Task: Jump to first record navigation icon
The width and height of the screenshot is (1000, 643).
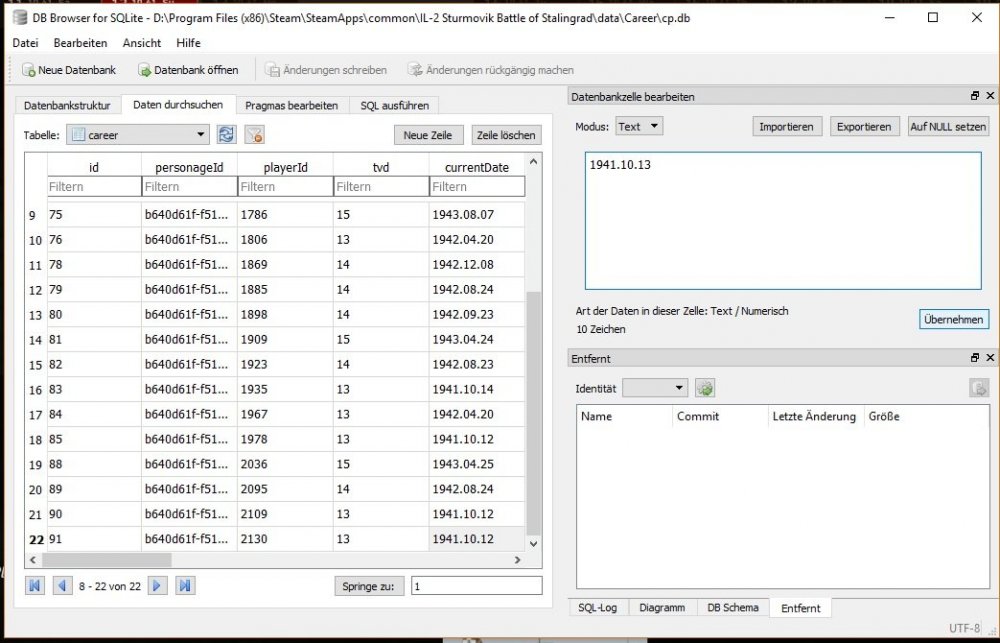Action: coord(35,585)
